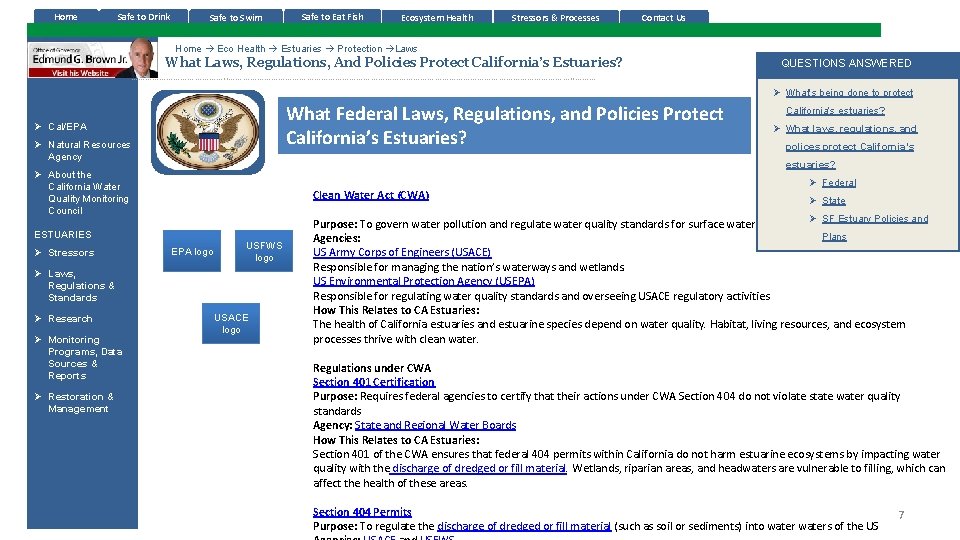Image resolution: width=960 pixels, height=540 pixels.
Task: Open Stressors in the Estuaries sidebar
Action: coord(71,252)
